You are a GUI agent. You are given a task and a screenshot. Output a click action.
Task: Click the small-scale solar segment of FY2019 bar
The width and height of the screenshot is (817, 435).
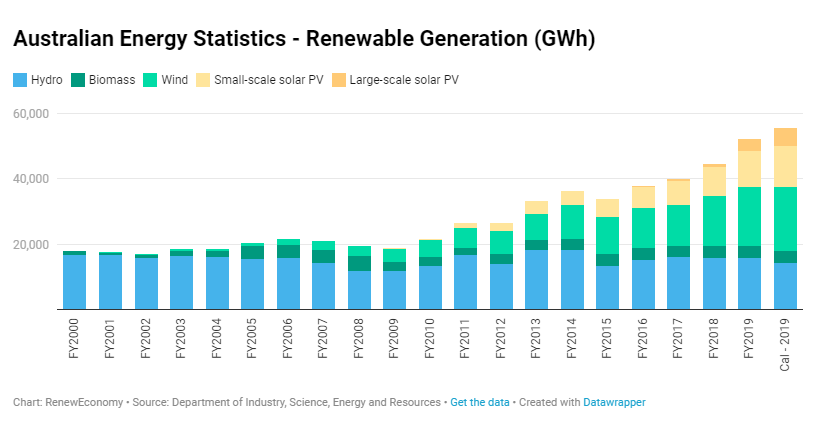[x=750, y=169]
